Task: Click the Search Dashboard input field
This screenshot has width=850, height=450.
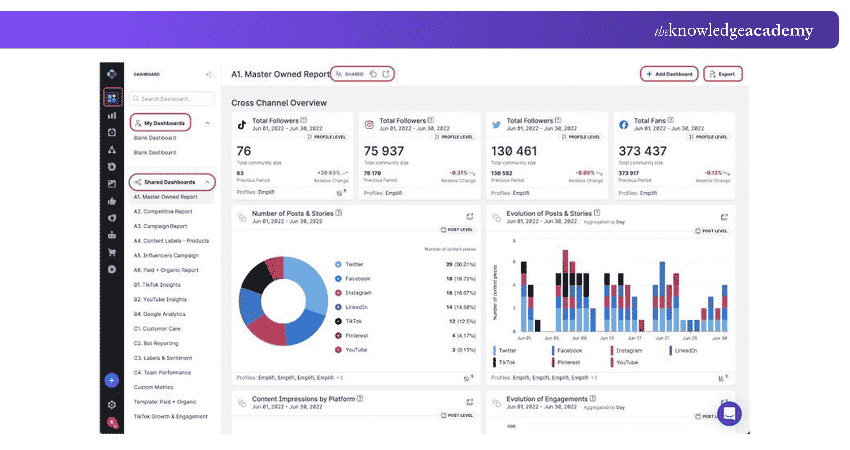Action: coord(172,99)
